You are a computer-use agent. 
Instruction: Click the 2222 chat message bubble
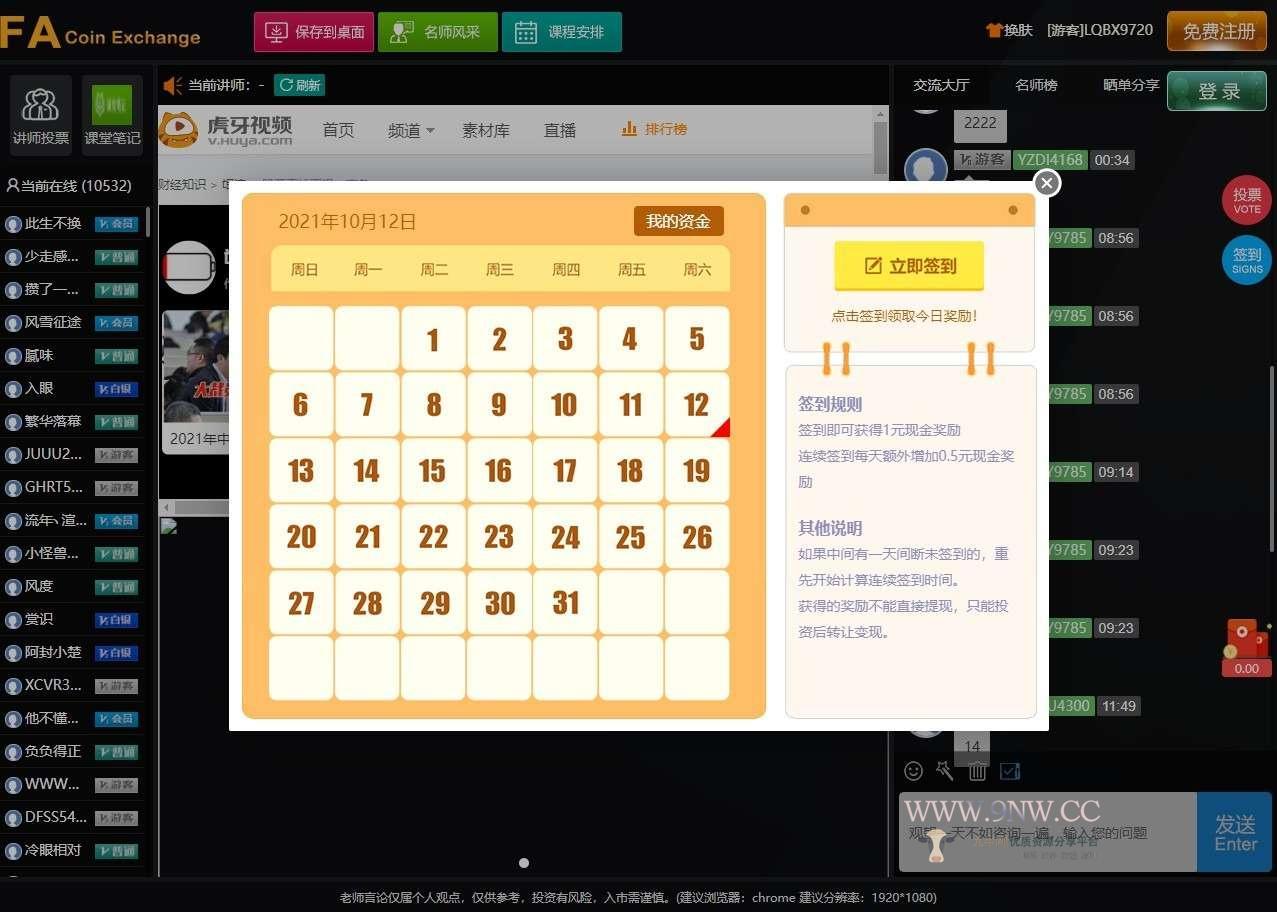[980, 123]
